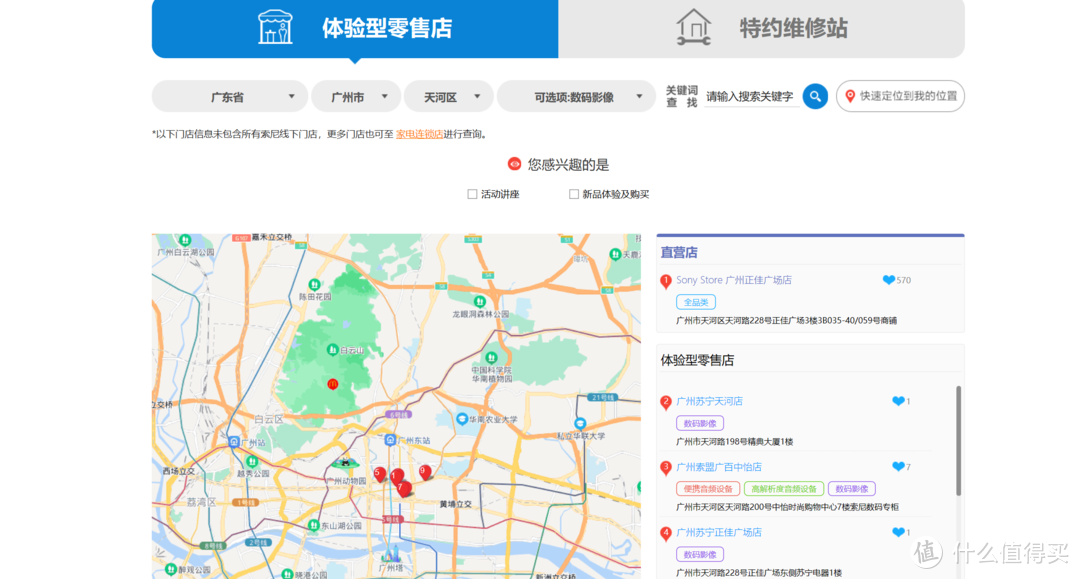This screenshot has width=1080, height=579.
Task: Click address mentioning 东侧苏宁电器1楼
Action: coord(759,573)
